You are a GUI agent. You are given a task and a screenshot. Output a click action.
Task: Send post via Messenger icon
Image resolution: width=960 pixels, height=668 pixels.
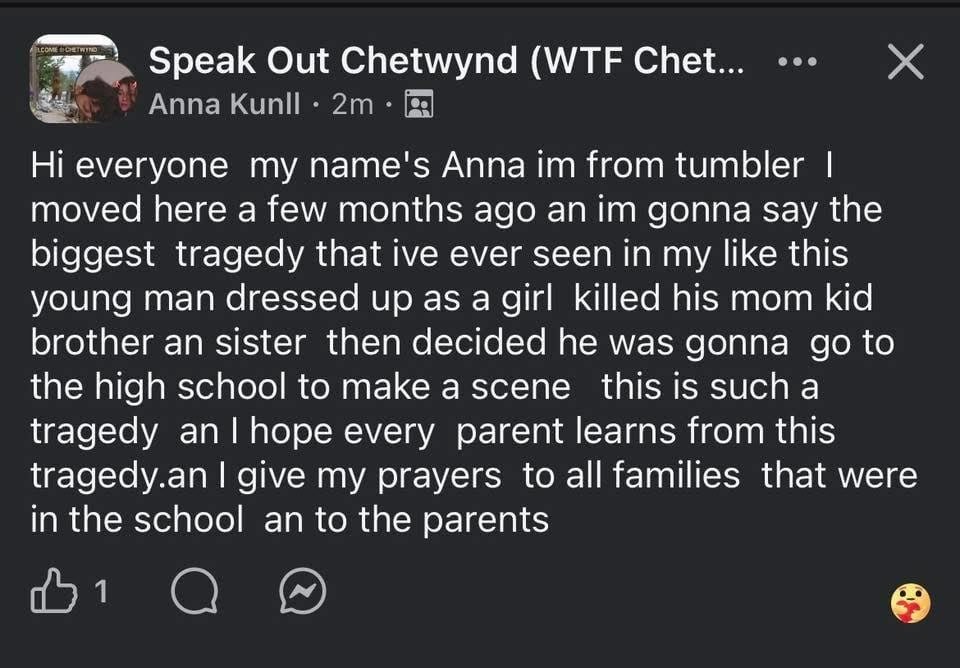[303, 595]
